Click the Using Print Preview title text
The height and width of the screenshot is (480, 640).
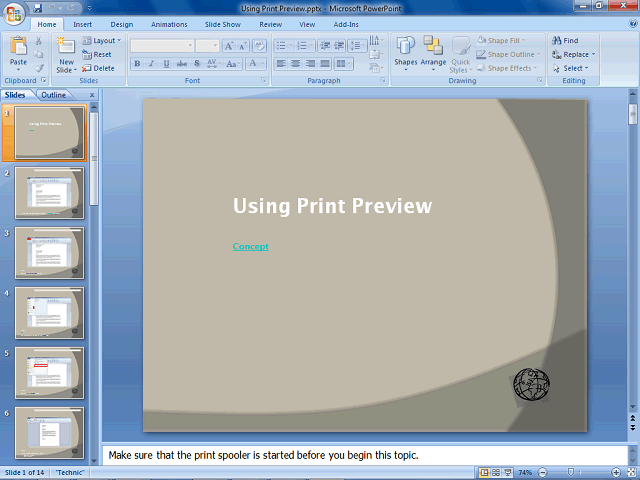coord(332,205)
